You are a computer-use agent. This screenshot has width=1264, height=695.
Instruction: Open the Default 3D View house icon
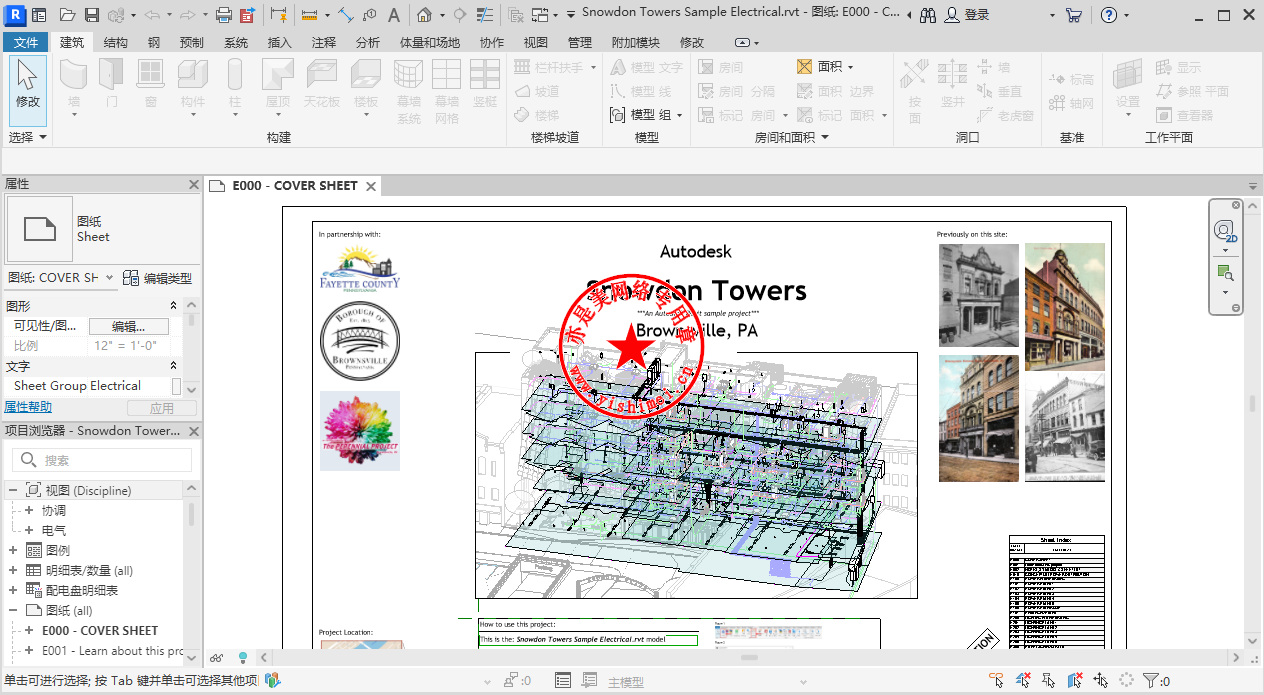[x=423, y=15]
